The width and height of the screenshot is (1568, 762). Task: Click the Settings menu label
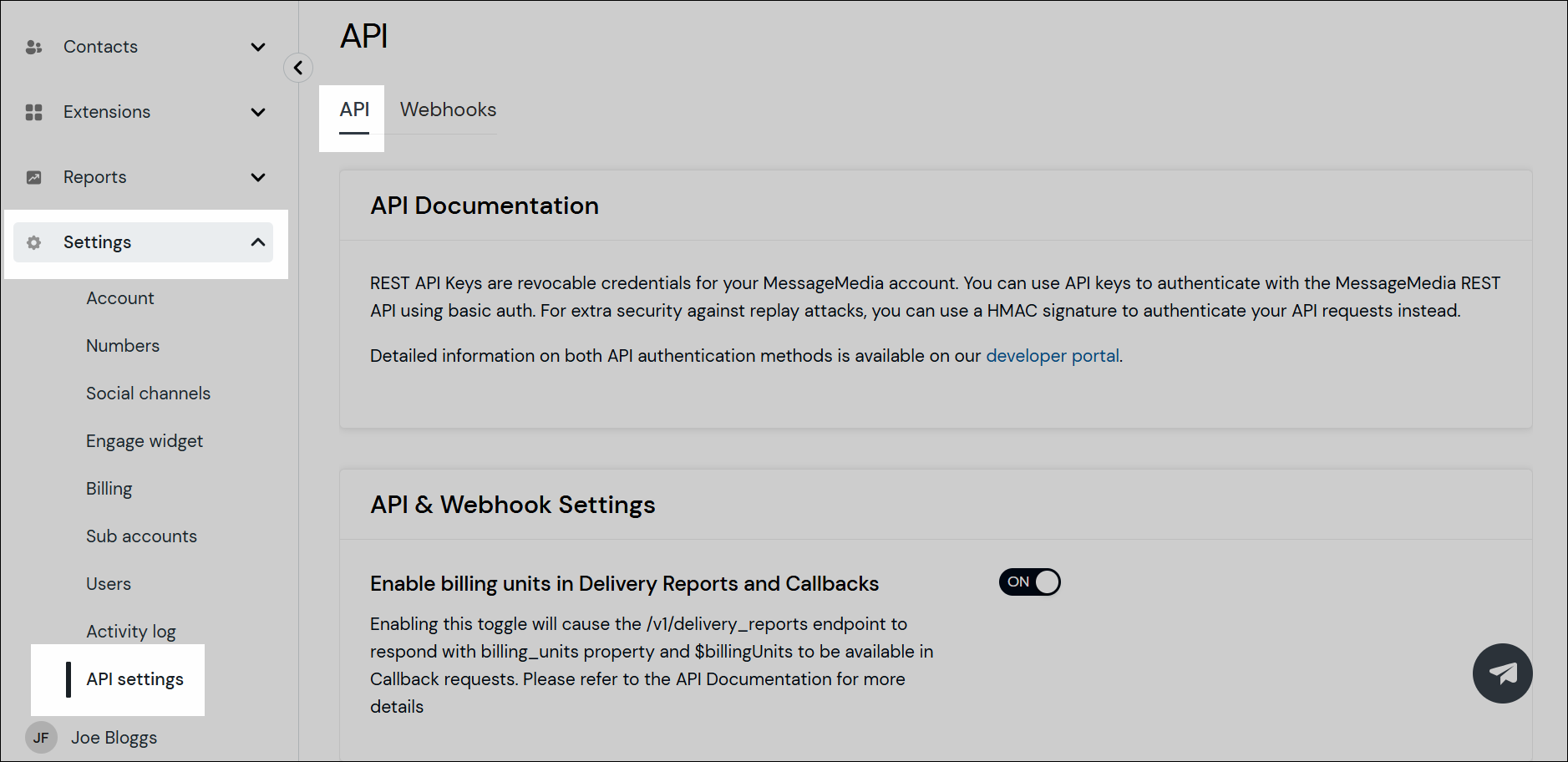click(97, 242)
